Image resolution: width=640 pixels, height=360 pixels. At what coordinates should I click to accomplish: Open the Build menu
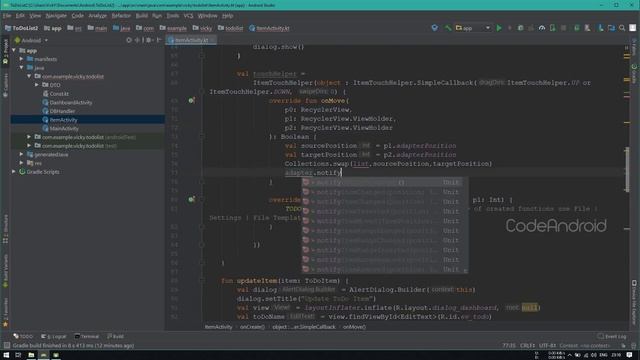[142, 16]
